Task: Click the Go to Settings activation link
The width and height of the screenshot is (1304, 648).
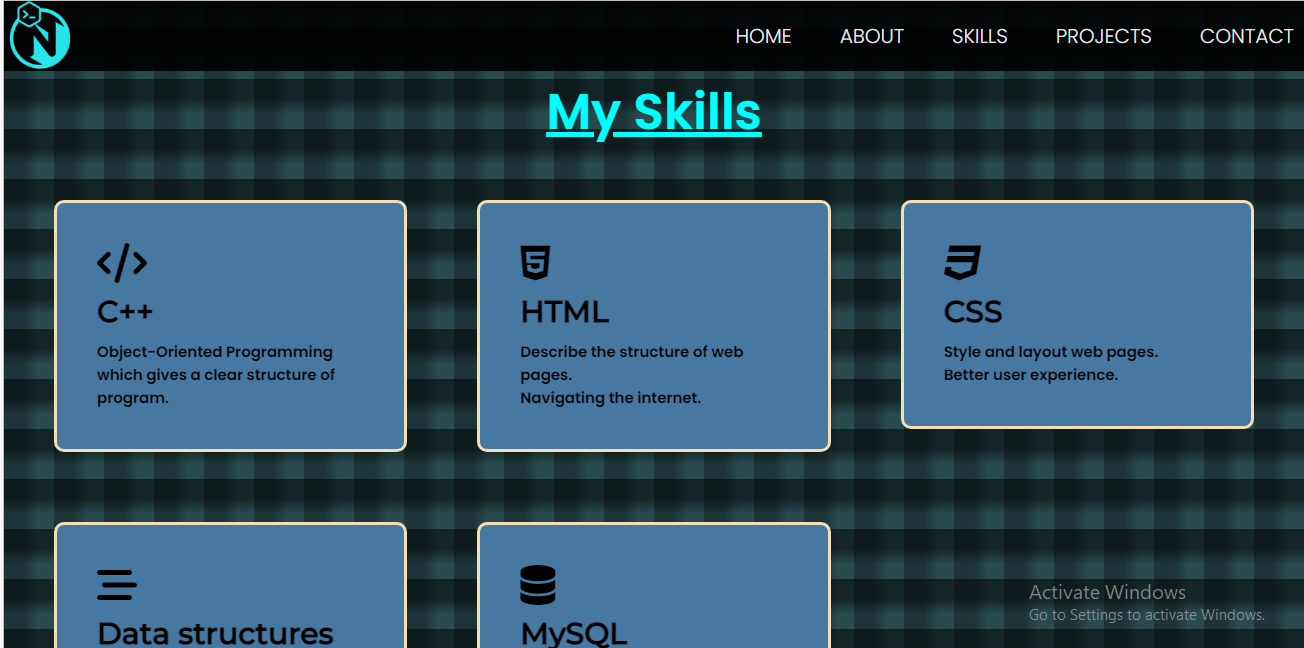Action: [x=1147, y=614]
